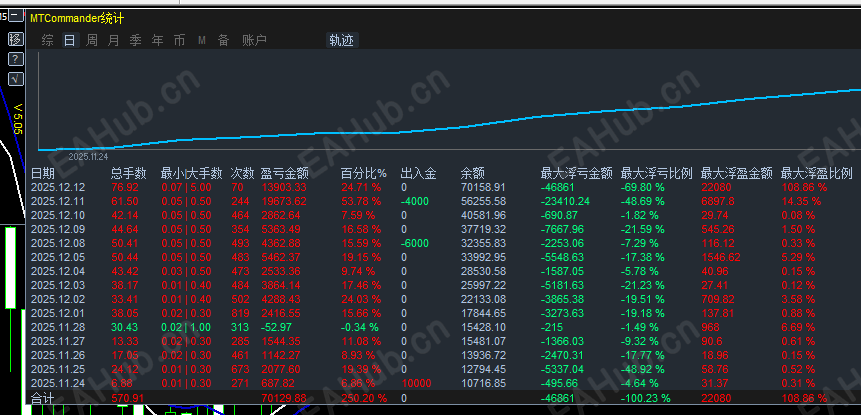Click the 余额 column header
The height and width of the screenshot is (415, 861).
[472, 174]
